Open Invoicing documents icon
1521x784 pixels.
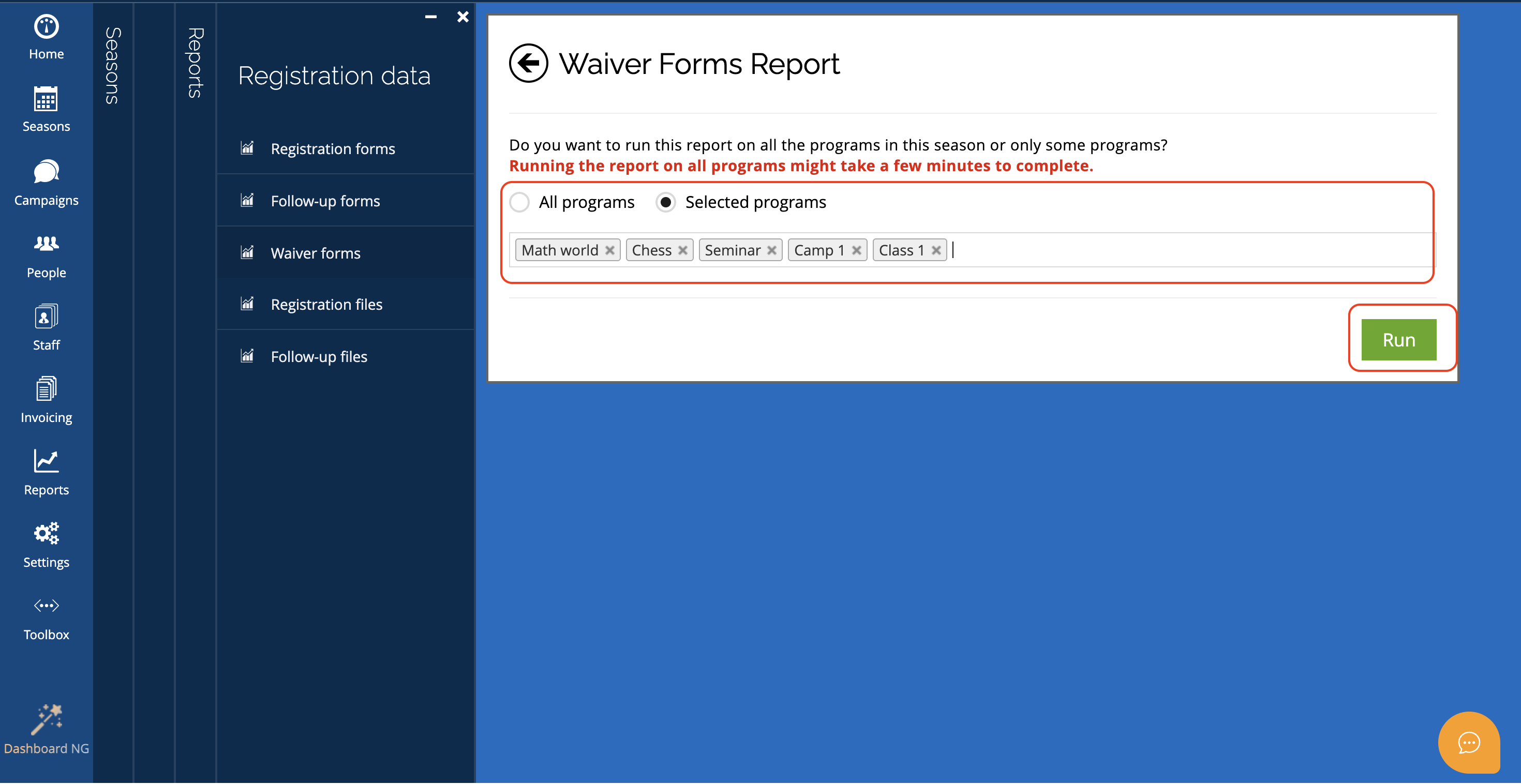coord(46,389)
